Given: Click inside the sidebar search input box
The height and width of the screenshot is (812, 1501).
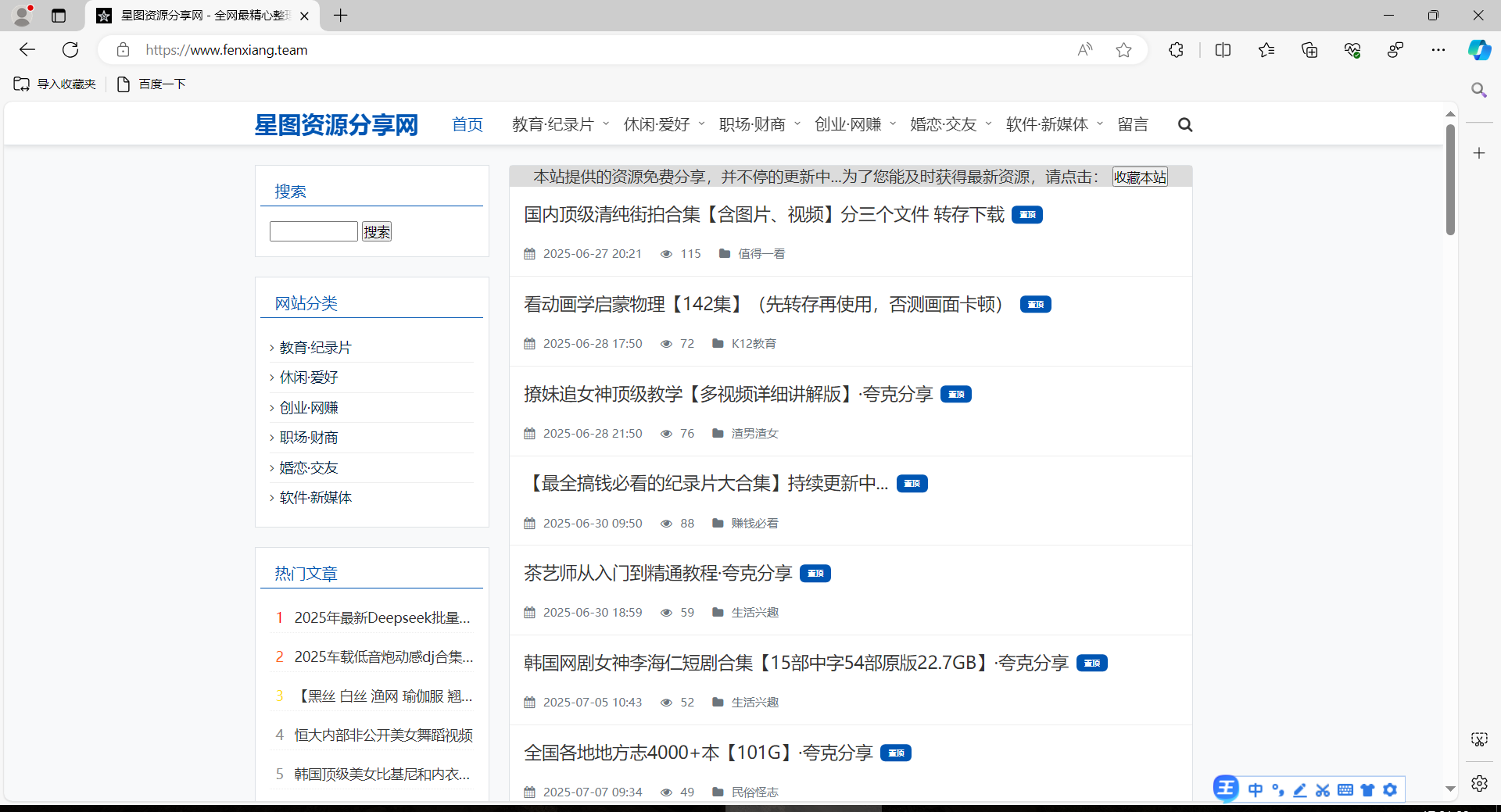Looking at the screenshot, I should coord(313,231).
